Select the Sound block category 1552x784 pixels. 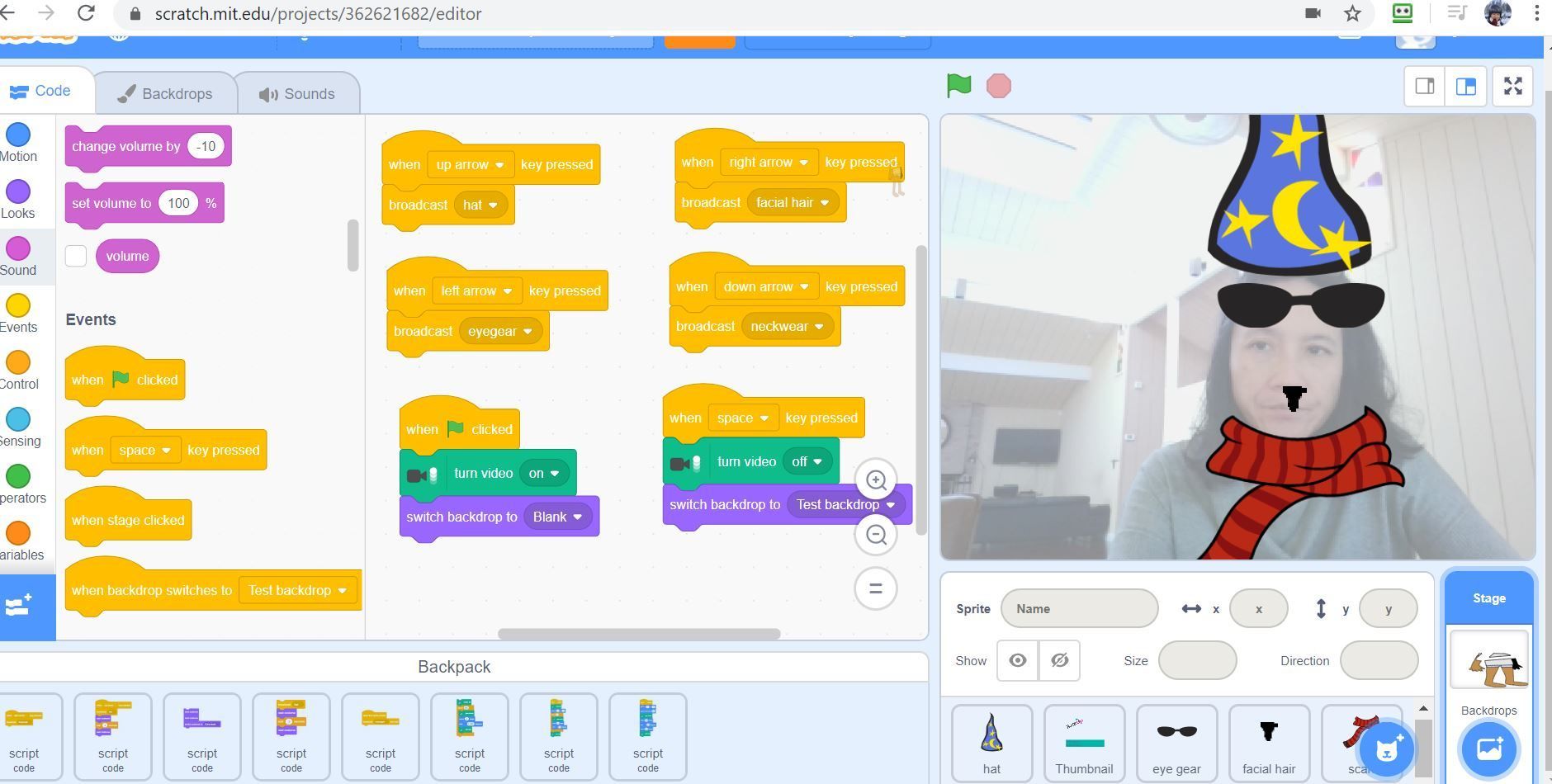[18, 257]
